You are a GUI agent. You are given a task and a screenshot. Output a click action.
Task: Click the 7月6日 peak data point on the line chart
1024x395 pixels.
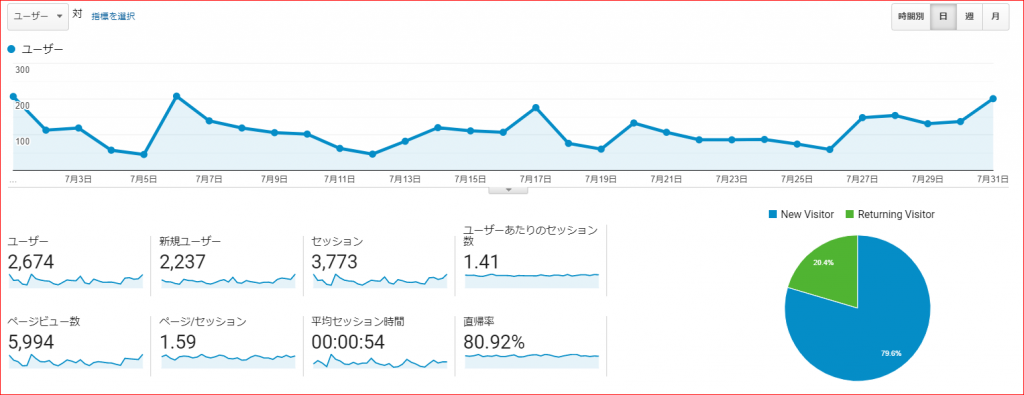point(176,96)
